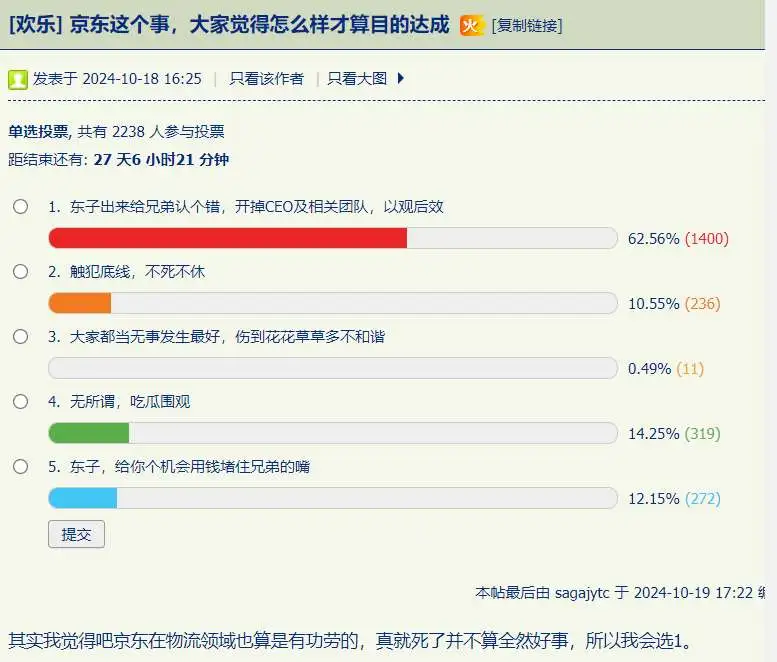Choose radio option 3 大家都当无事发生
Screen dimensions: 777x662
click(x=20, y=337)
